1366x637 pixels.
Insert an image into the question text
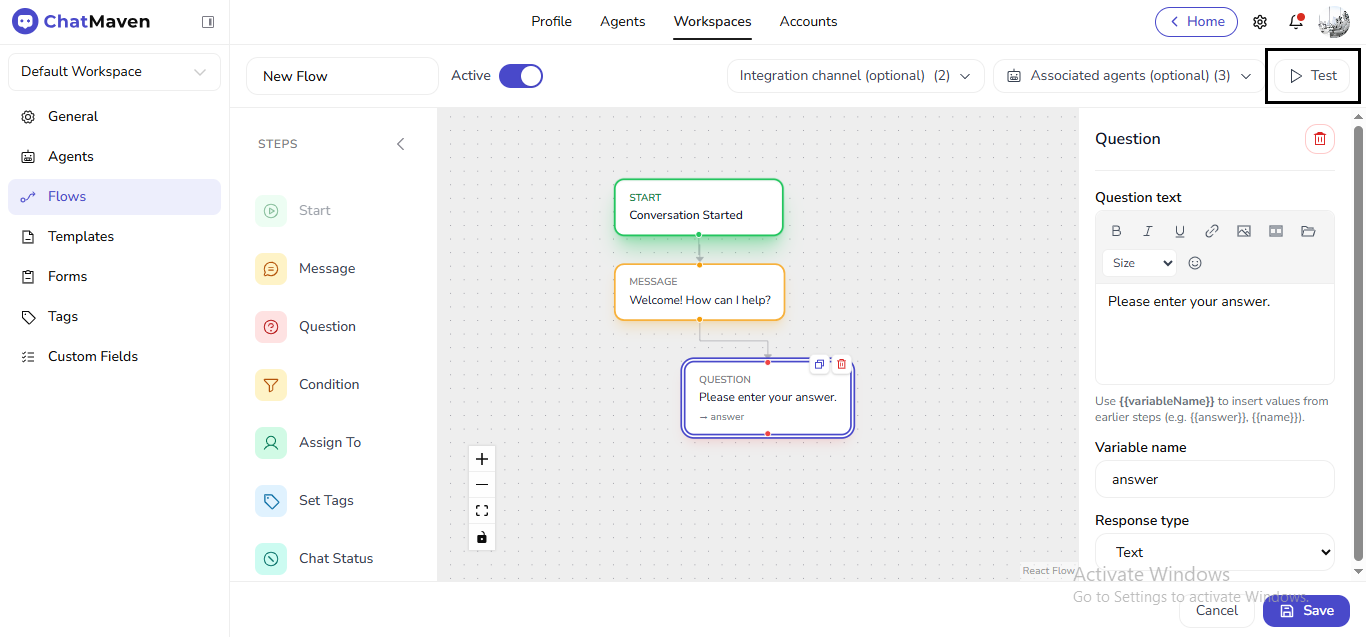pos(1244,230)
